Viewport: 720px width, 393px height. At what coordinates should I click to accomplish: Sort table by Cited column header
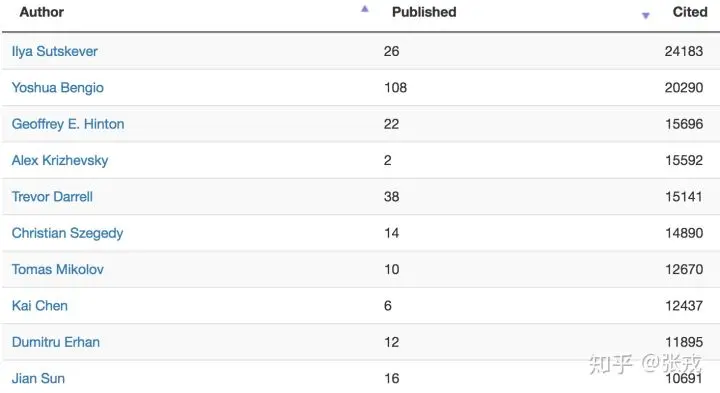[x=690, y=12]
